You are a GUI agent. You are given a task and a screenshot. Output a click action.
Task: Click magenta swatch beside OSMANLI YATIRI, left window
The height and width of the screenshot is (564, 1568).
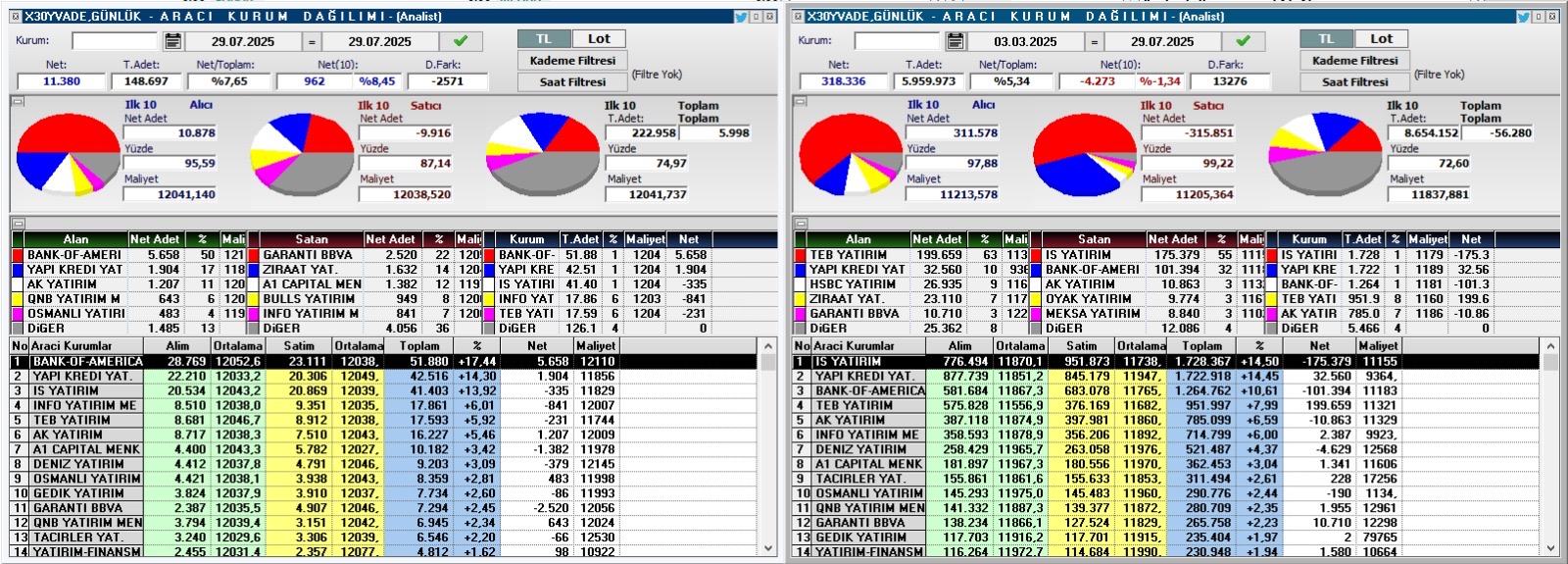(x=17, y=314)
